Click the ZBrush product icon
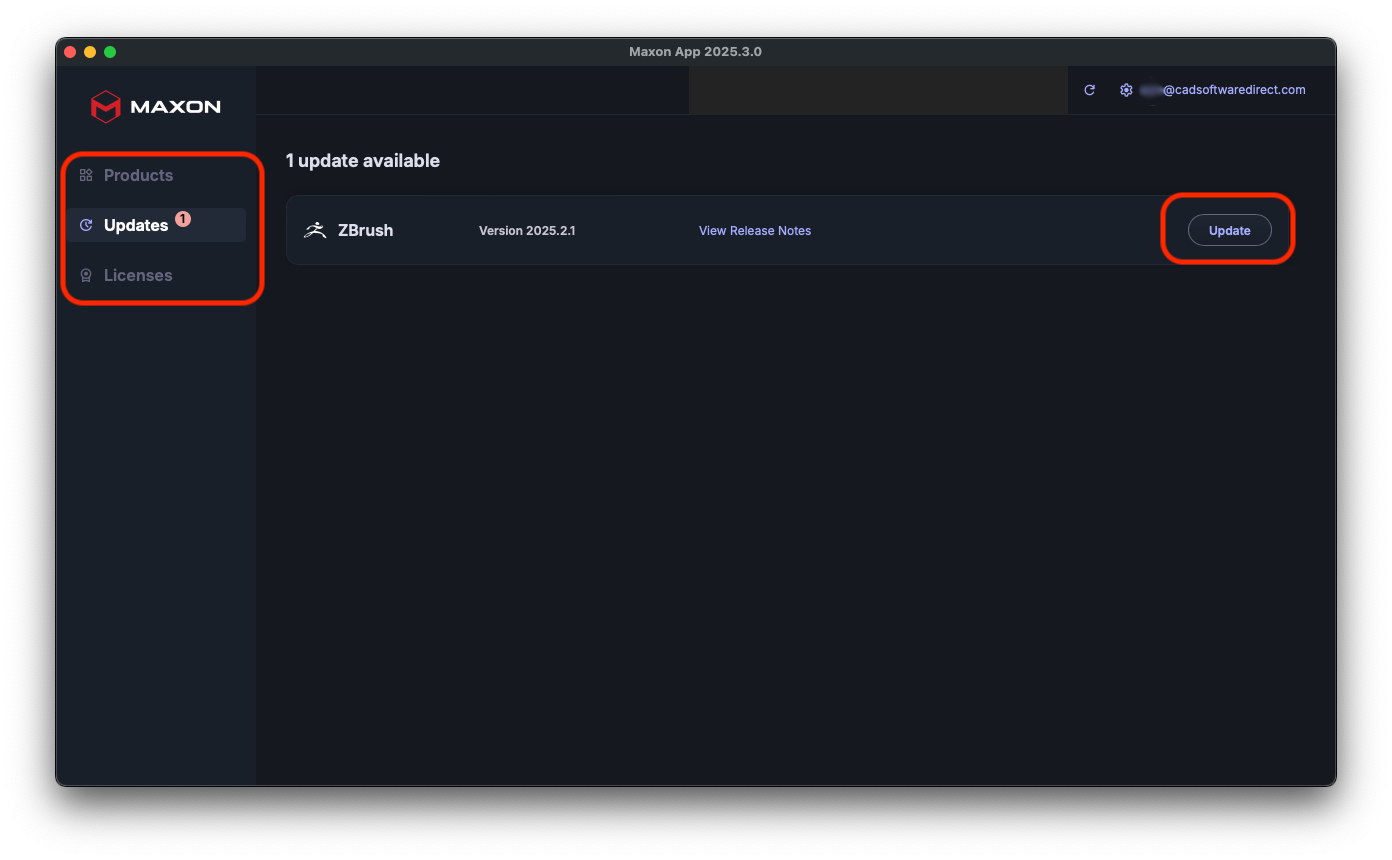Screen dimensions: 1392x860 [315, 230]
